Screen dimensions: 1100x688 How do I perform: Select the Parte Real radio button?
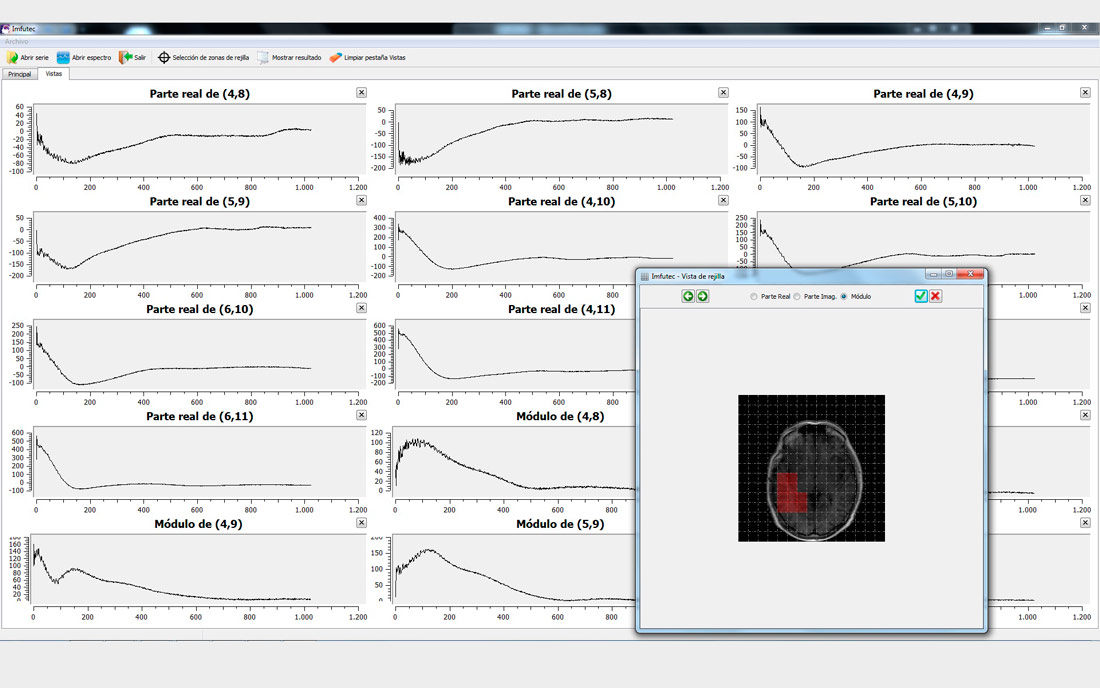(754, 297)
